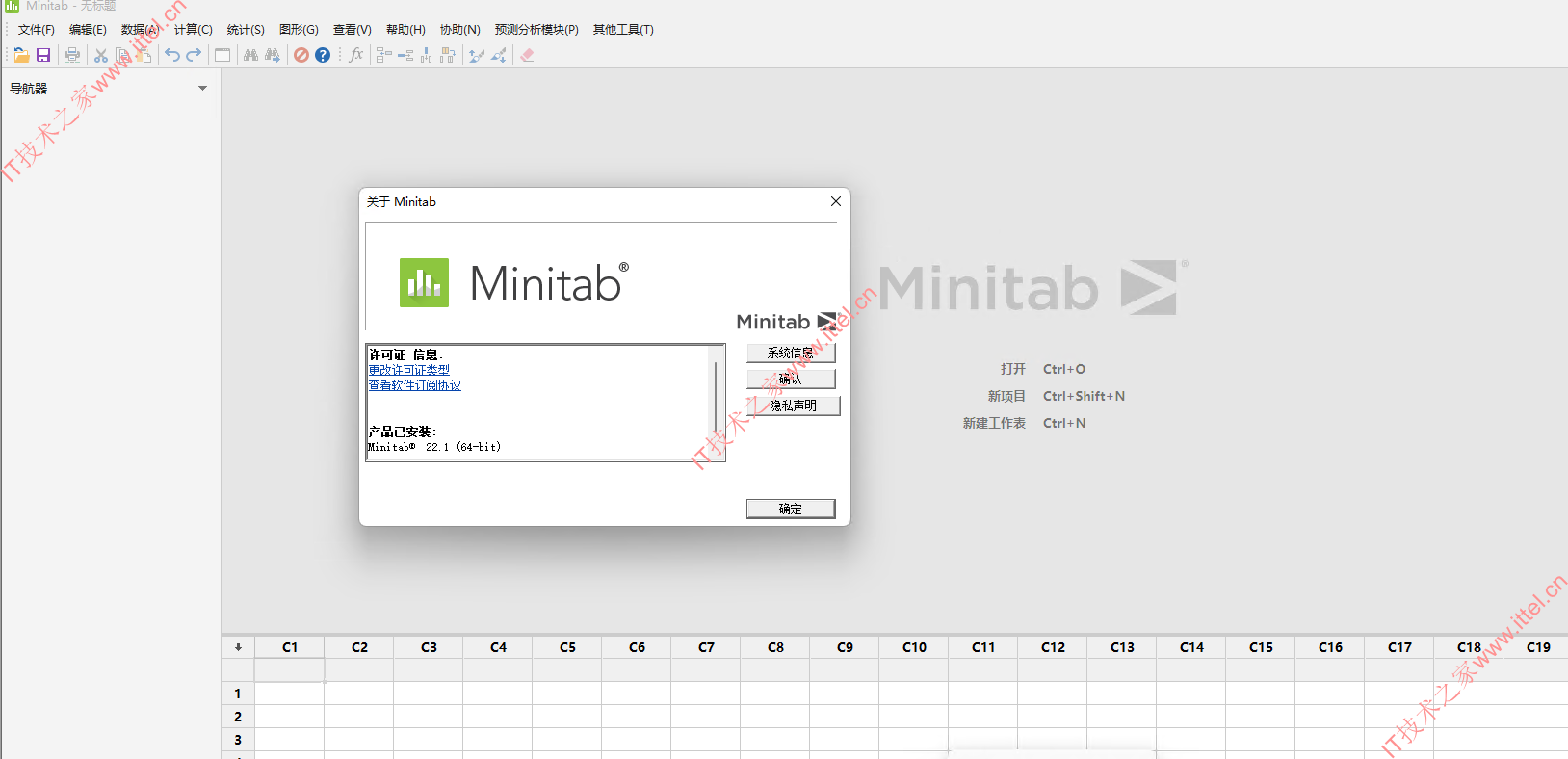Click the toolbar icon right of fx
The height and width of the screenshot is (759, 1568).
pos(383,55)
